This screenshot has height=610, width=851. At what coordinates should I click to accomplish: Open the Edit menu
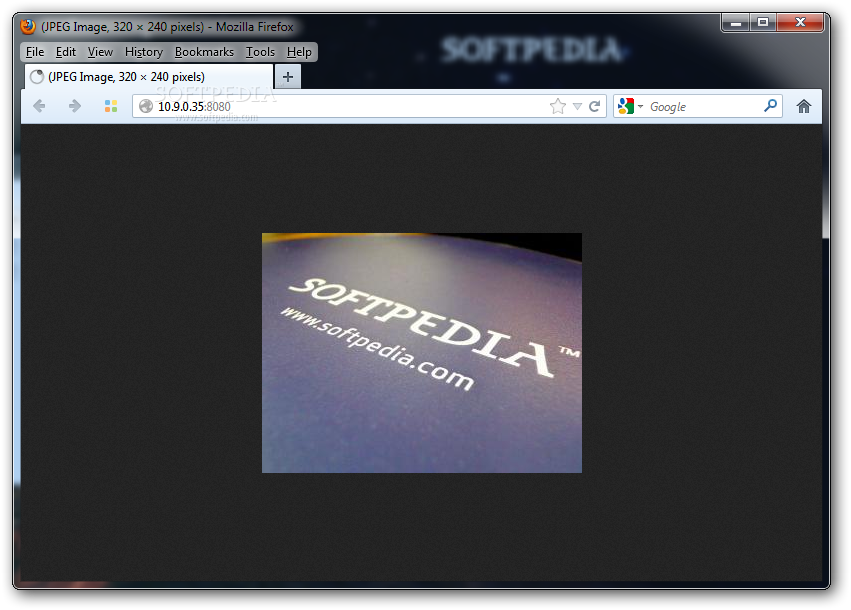[x=66, y=52]
